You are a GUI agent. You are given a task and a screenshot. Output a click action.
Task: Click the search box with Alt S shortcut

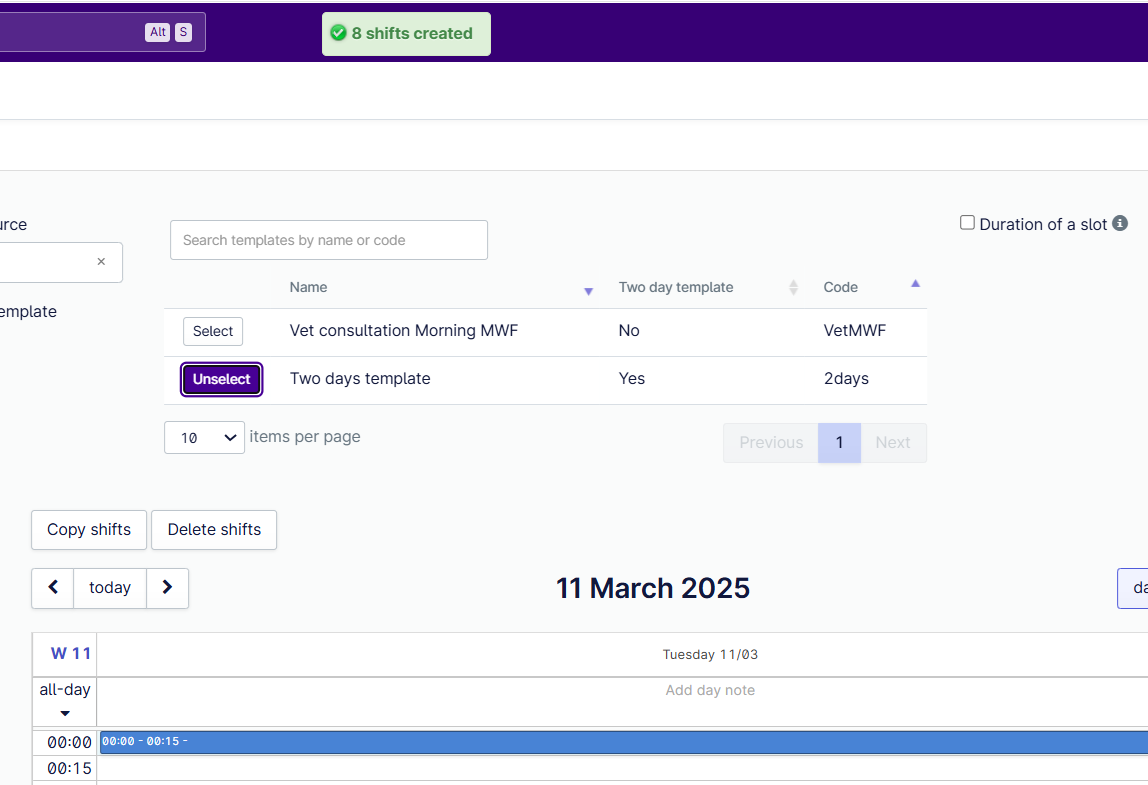(x=102, y=32)
